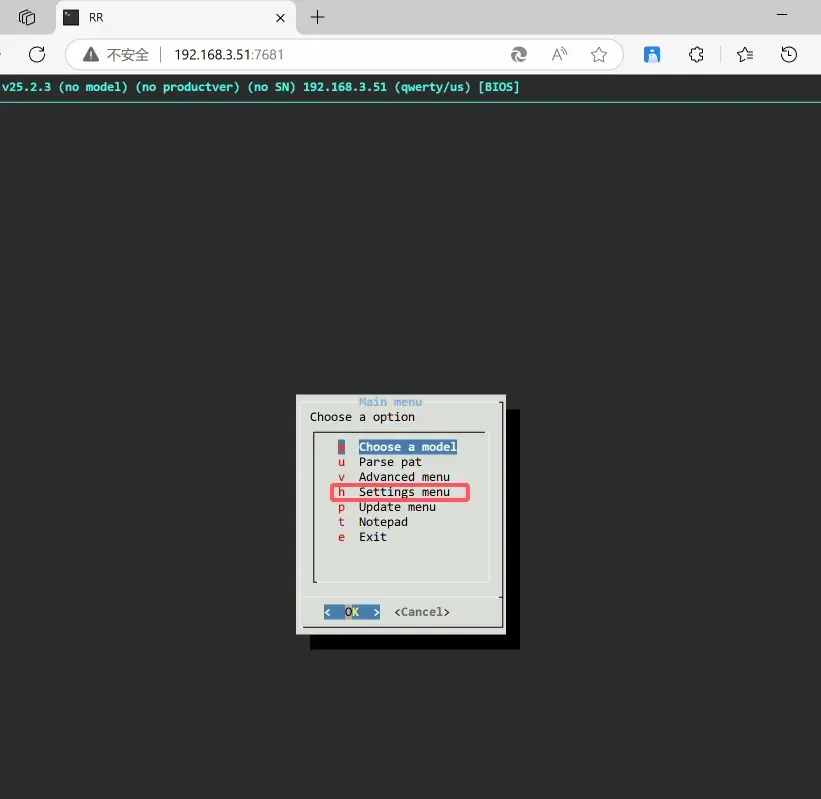
Task: Add this page to favorites star
Action: [x=599, y=54]
